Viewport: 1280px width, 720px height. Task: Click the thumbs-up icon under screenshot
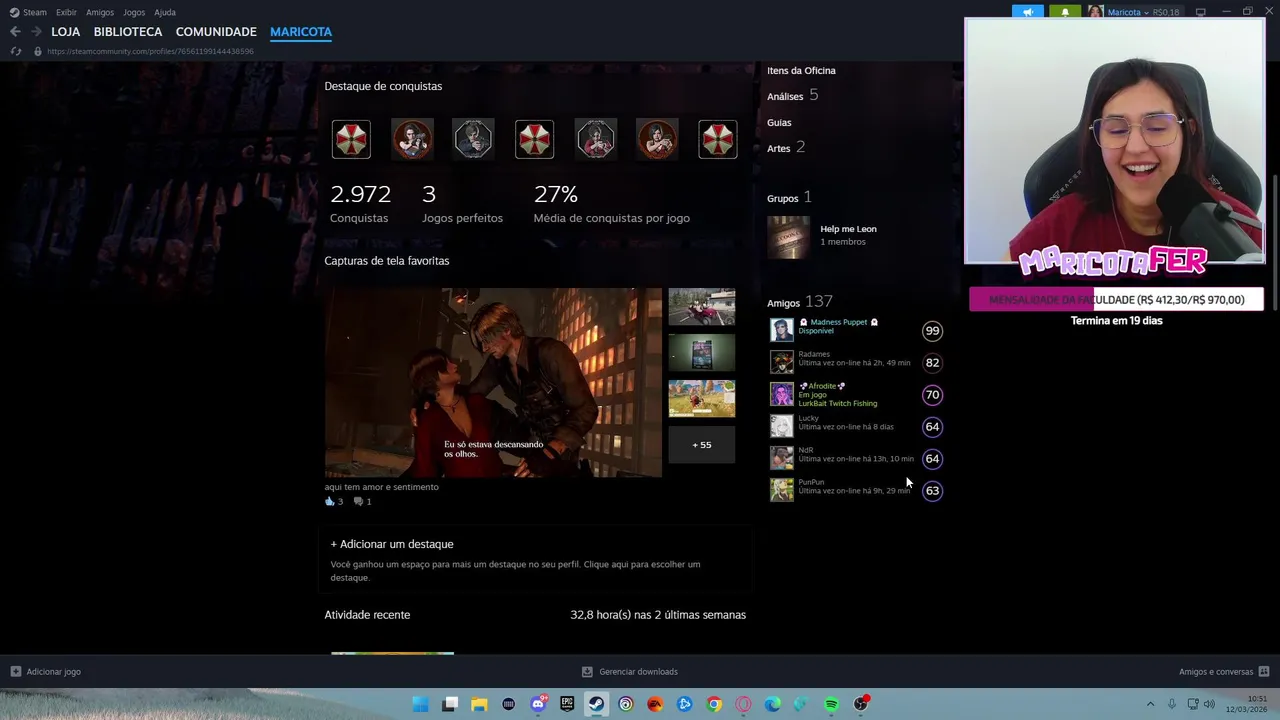pyautogui.click(x=330, y=501)
